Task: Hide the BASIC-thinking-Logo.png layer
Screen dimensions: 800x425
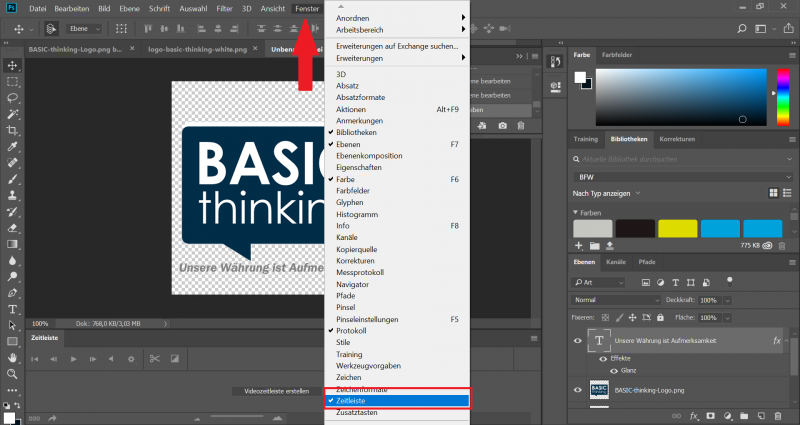Action: tap(578, 390)
